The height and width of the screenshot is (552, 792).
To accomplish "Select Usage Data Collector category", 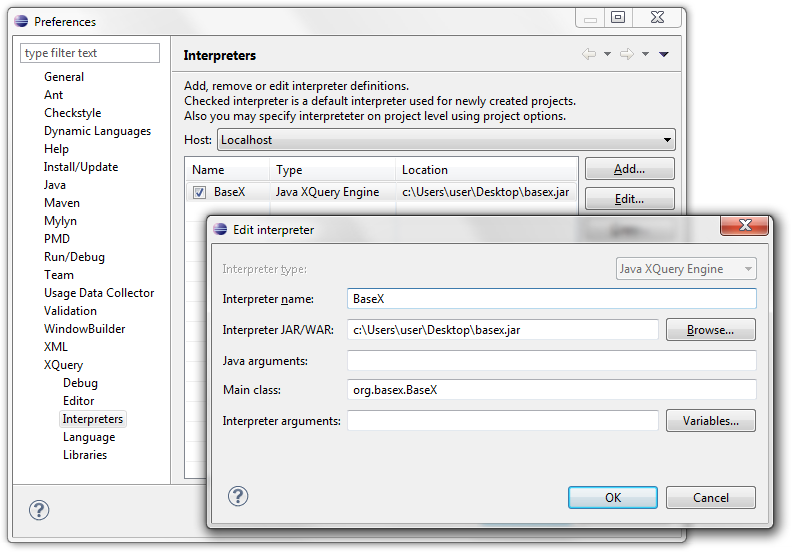I will click(98, 293).
